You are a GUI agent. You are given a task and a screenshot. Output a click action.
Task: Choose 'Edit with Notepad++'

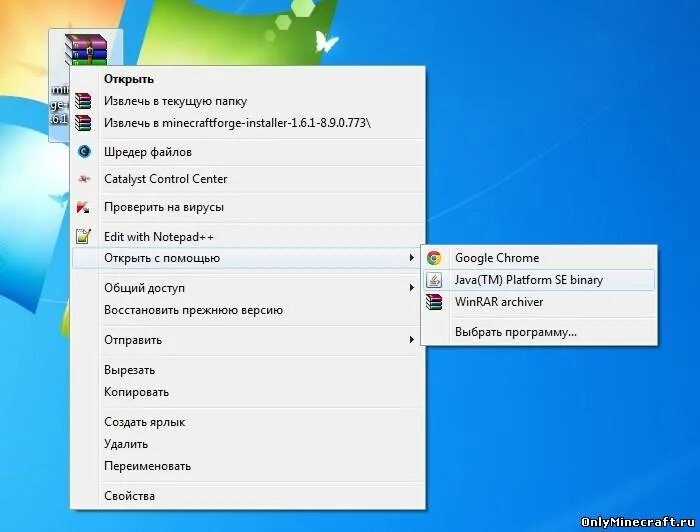pyautogui.click(x=248, y=237)
